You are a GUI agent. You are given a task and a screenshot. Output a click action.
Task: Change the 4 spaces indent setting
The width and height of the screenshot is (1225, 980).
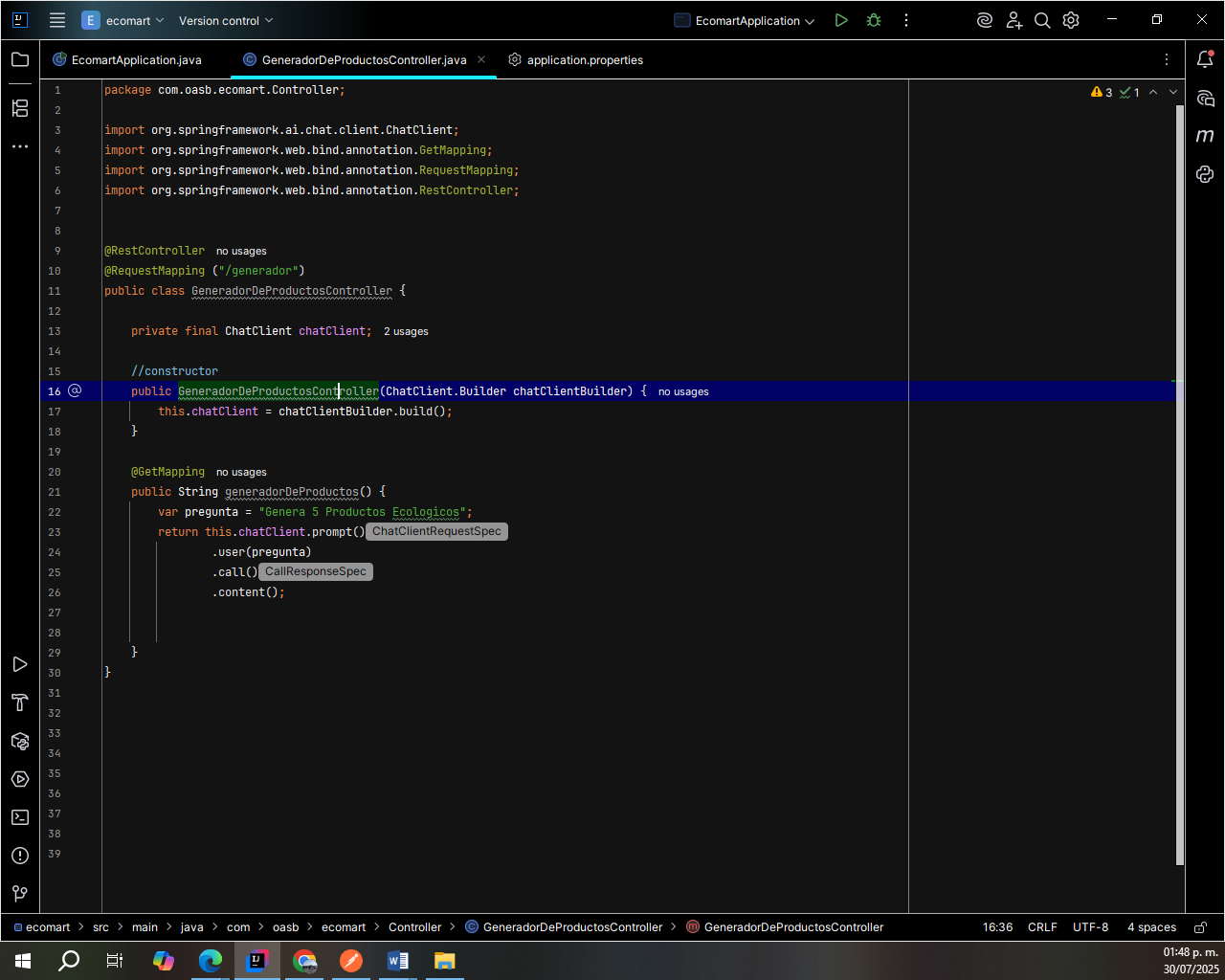(x=1151, y=926)
